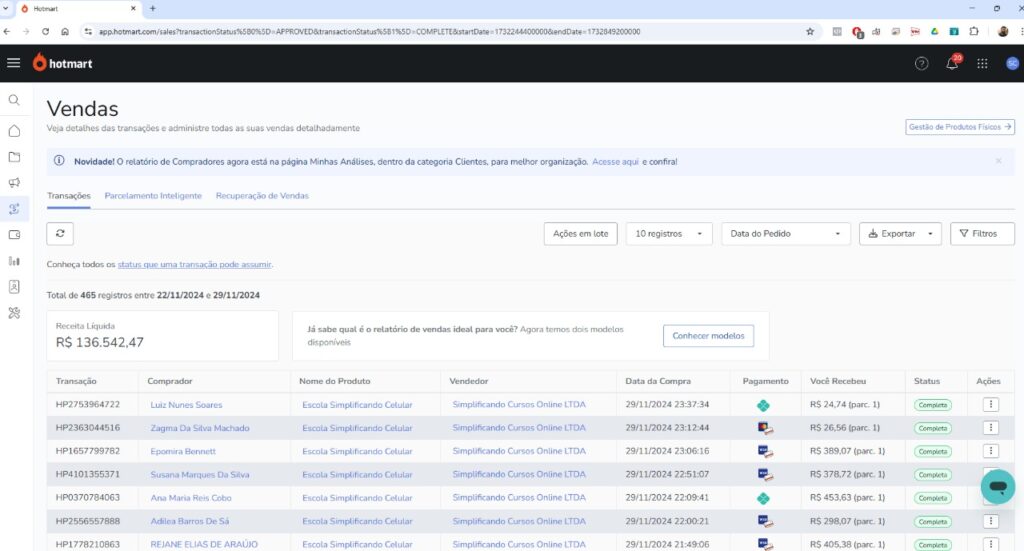
Task: Open the hamburger menu beside Hotmart logo
Action: point(14,63)
